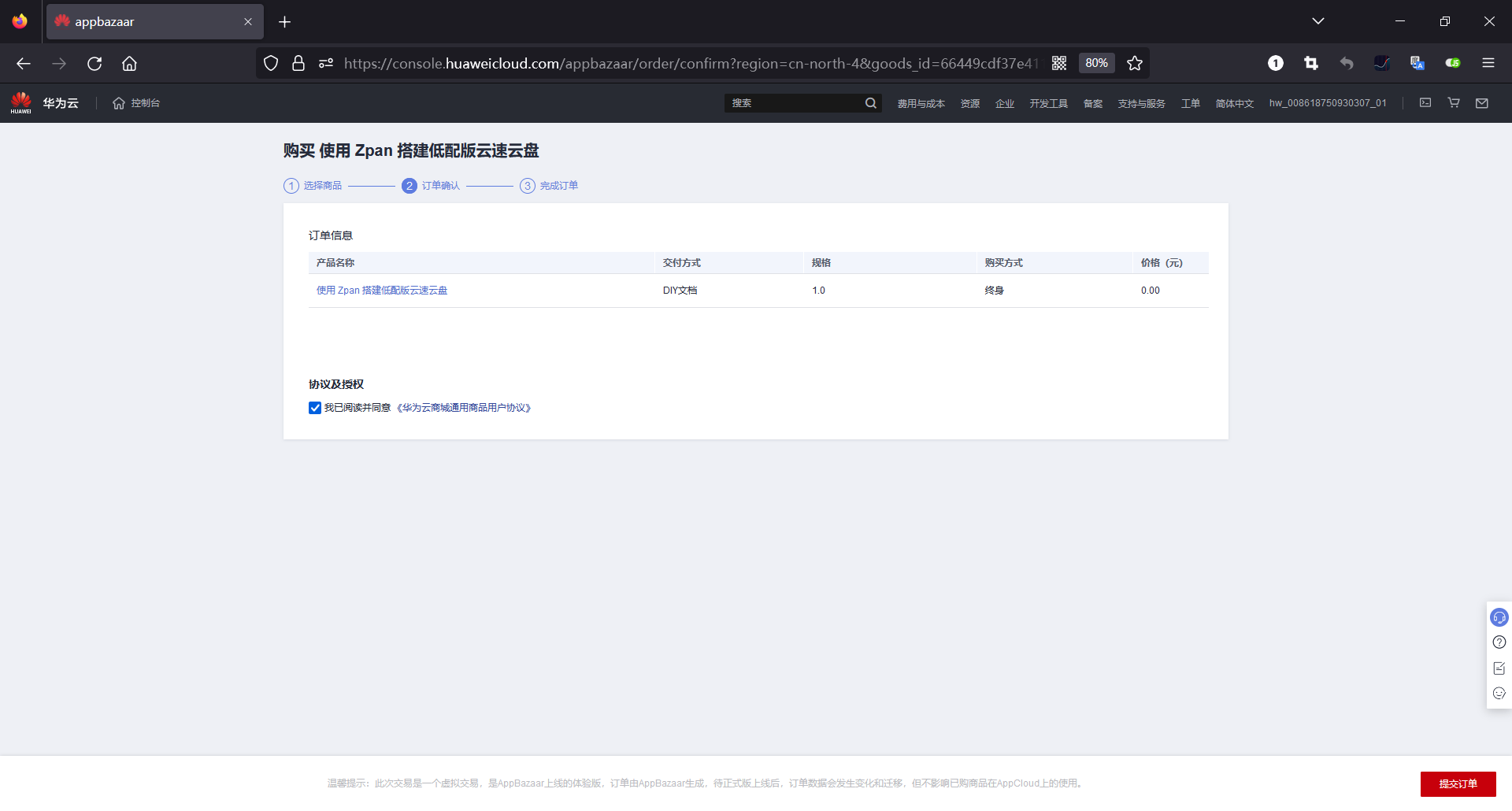Open the 控制台 console home
This screenshot has height=811, width=1512.
click(x=136, y=103)
